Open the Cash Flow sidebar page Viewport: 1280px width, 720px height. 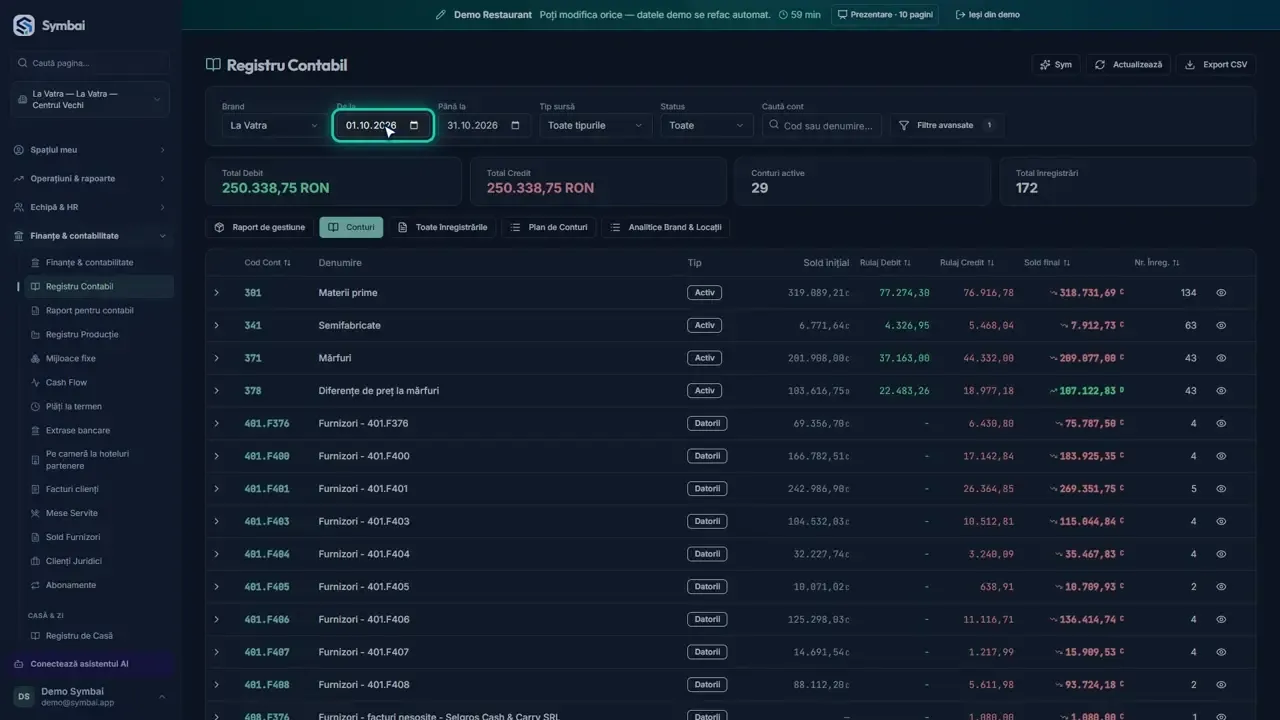click(x=66, y=382)
